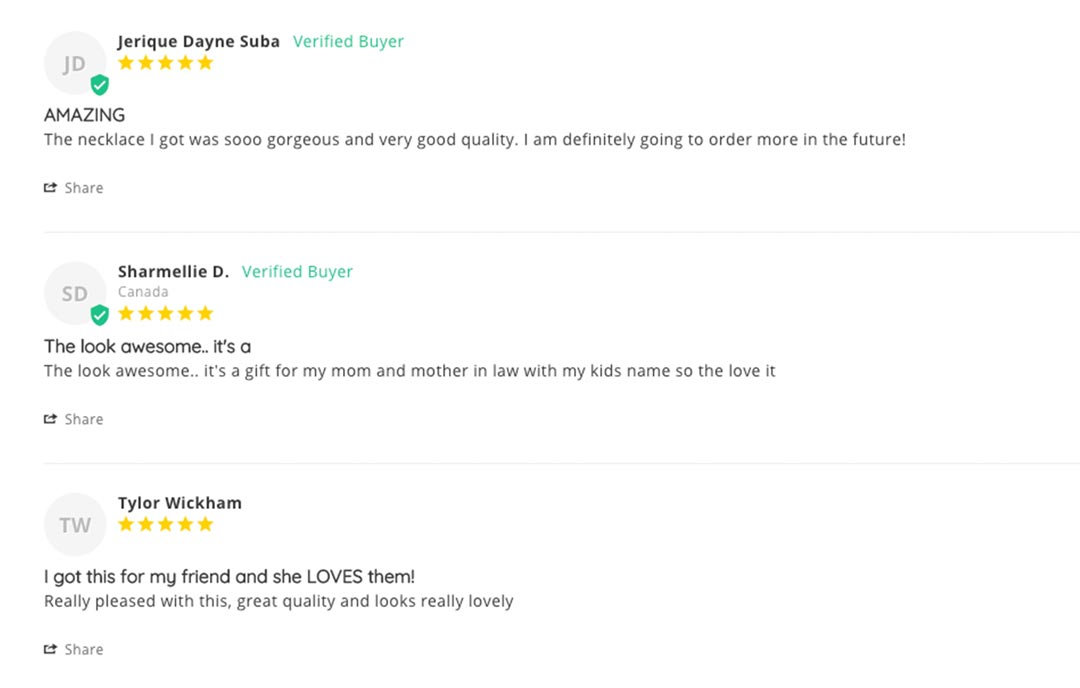
Task: Click verified shield badge on SD avatar
Action: click(100, 315)
